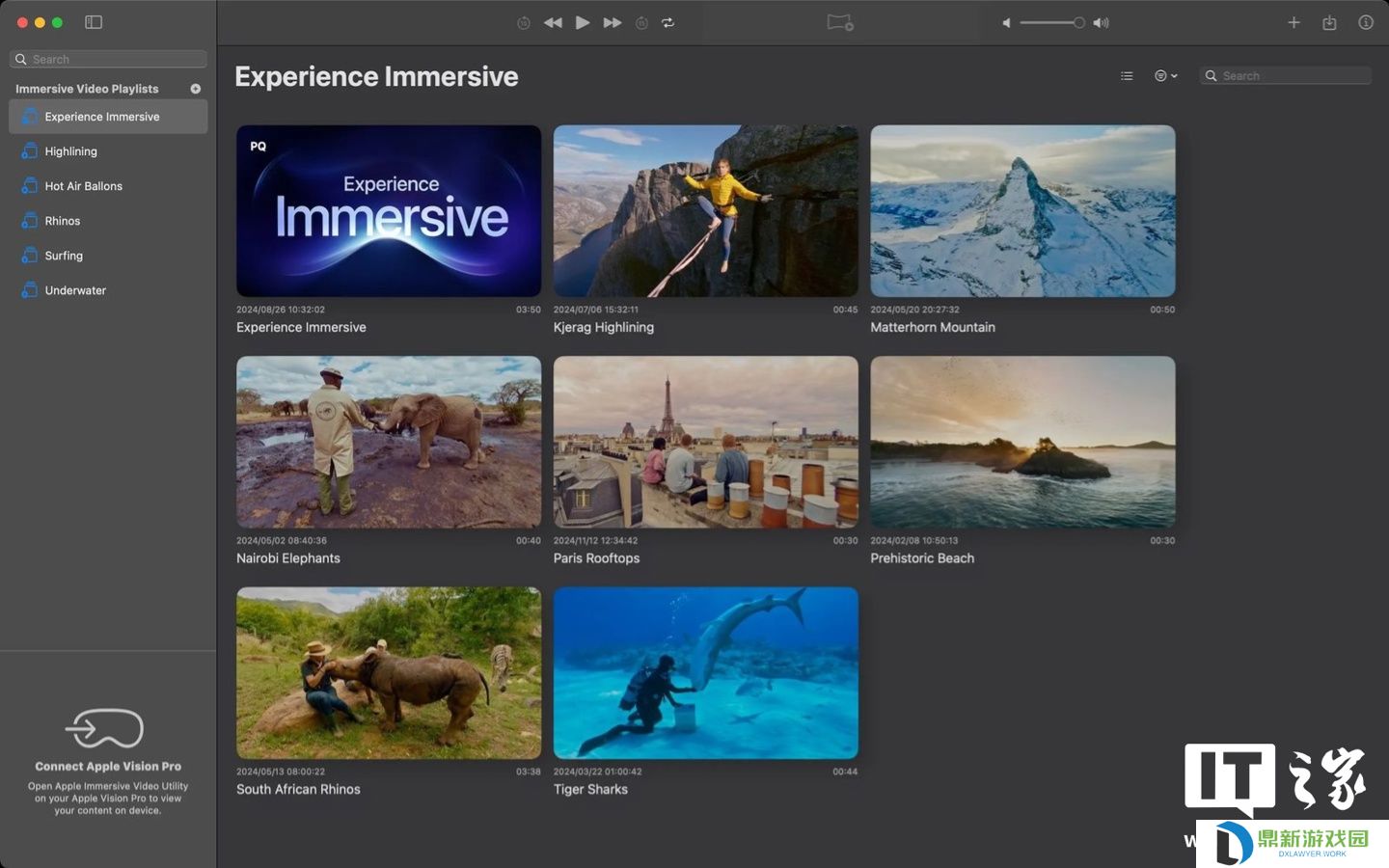Select the Hot Air Ballons playlist
1389x868 pixels.
[108, 186]
